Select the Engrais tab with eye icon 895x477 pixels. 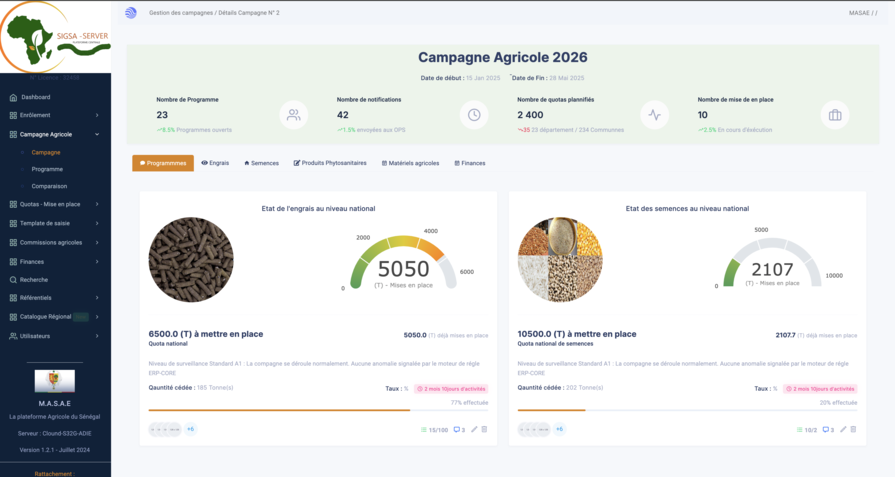click(215, 163)
